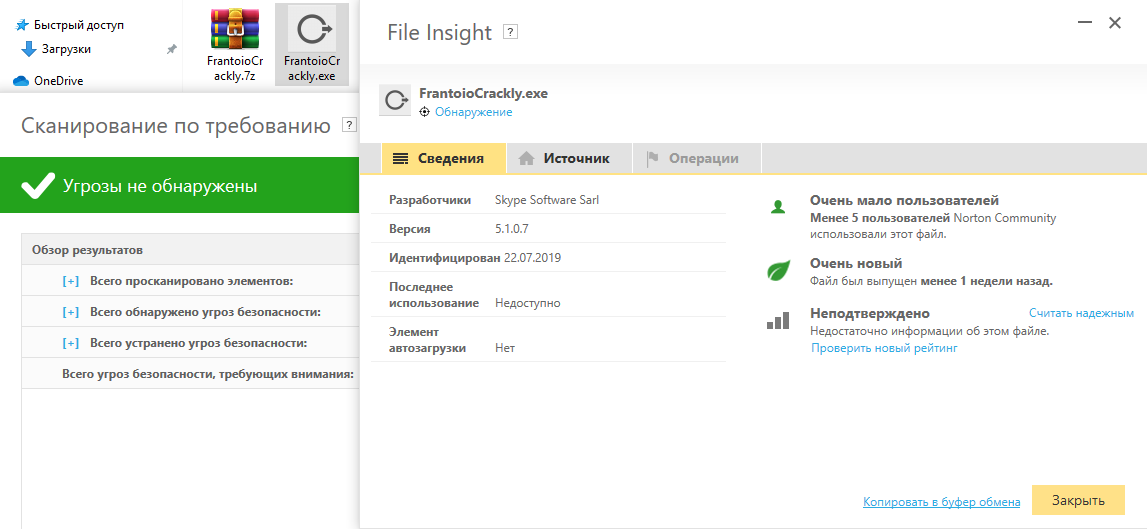Click the Идентифицирован label
This screenshot has width=1147, height=529.
(445, 258)
